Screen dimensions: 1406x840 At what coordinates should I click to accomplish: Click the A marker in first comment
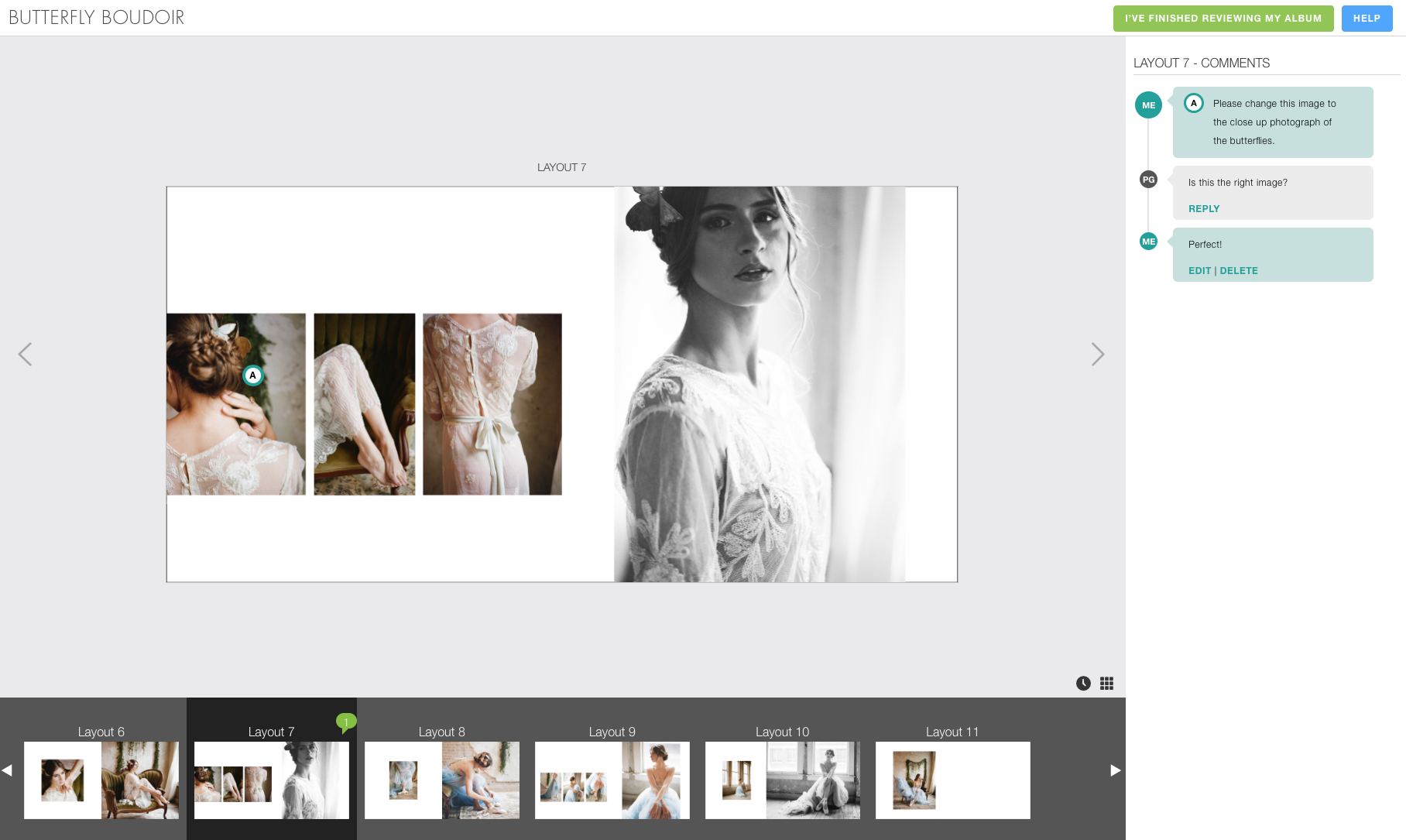point(1194,103)
